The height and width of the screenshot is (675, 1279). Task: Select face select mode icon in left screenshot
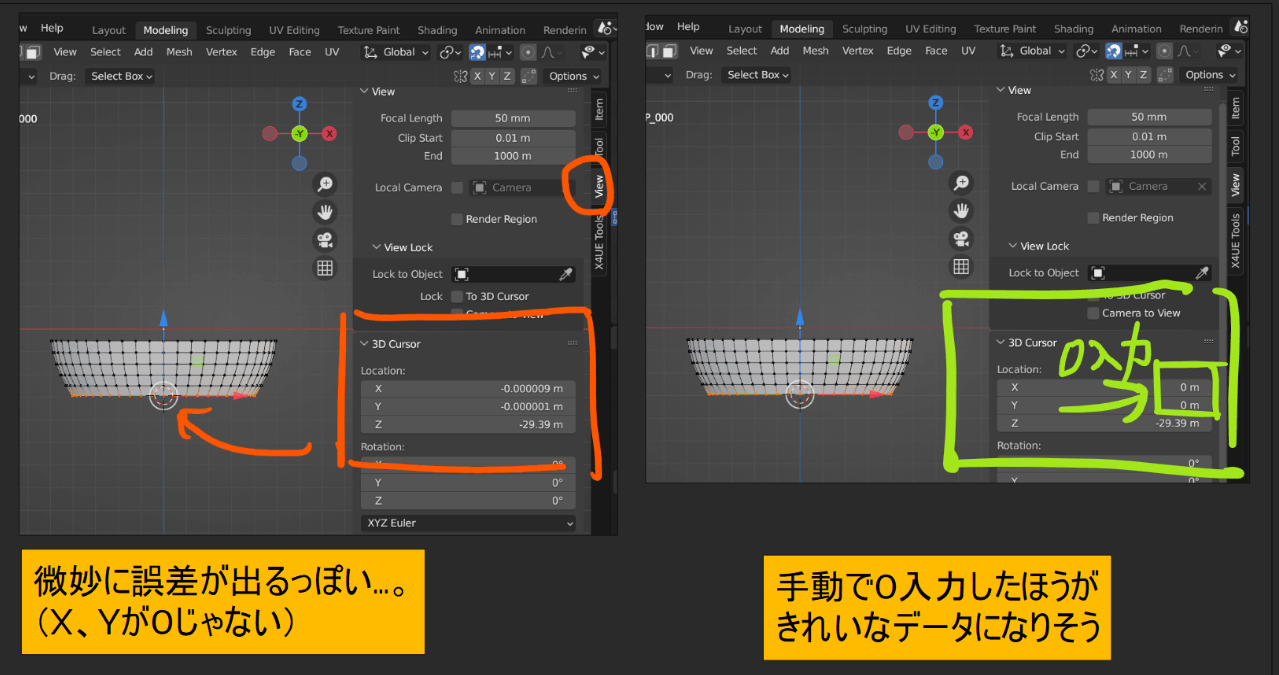33,52
